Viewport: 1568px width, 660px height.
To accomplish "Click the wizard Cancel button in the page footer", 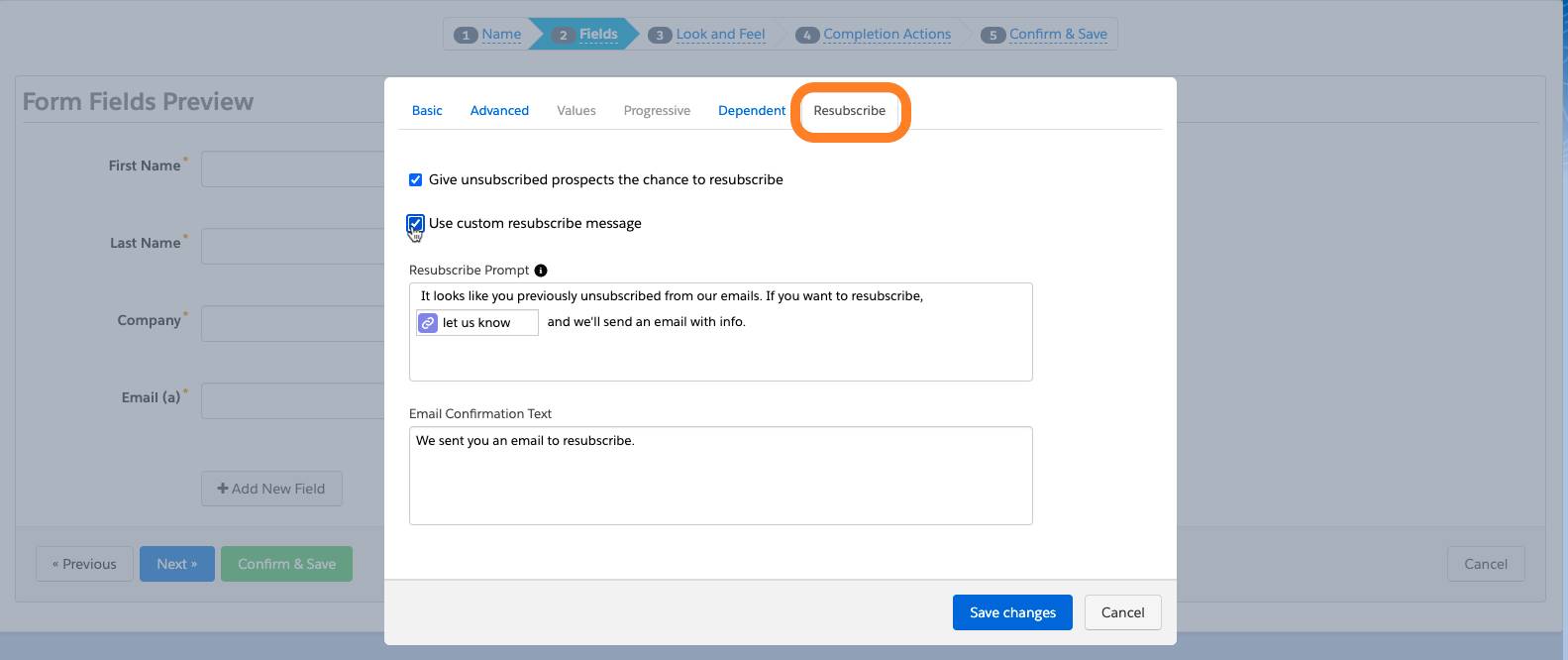I will pyautogui.click(x=1486, y=564).
